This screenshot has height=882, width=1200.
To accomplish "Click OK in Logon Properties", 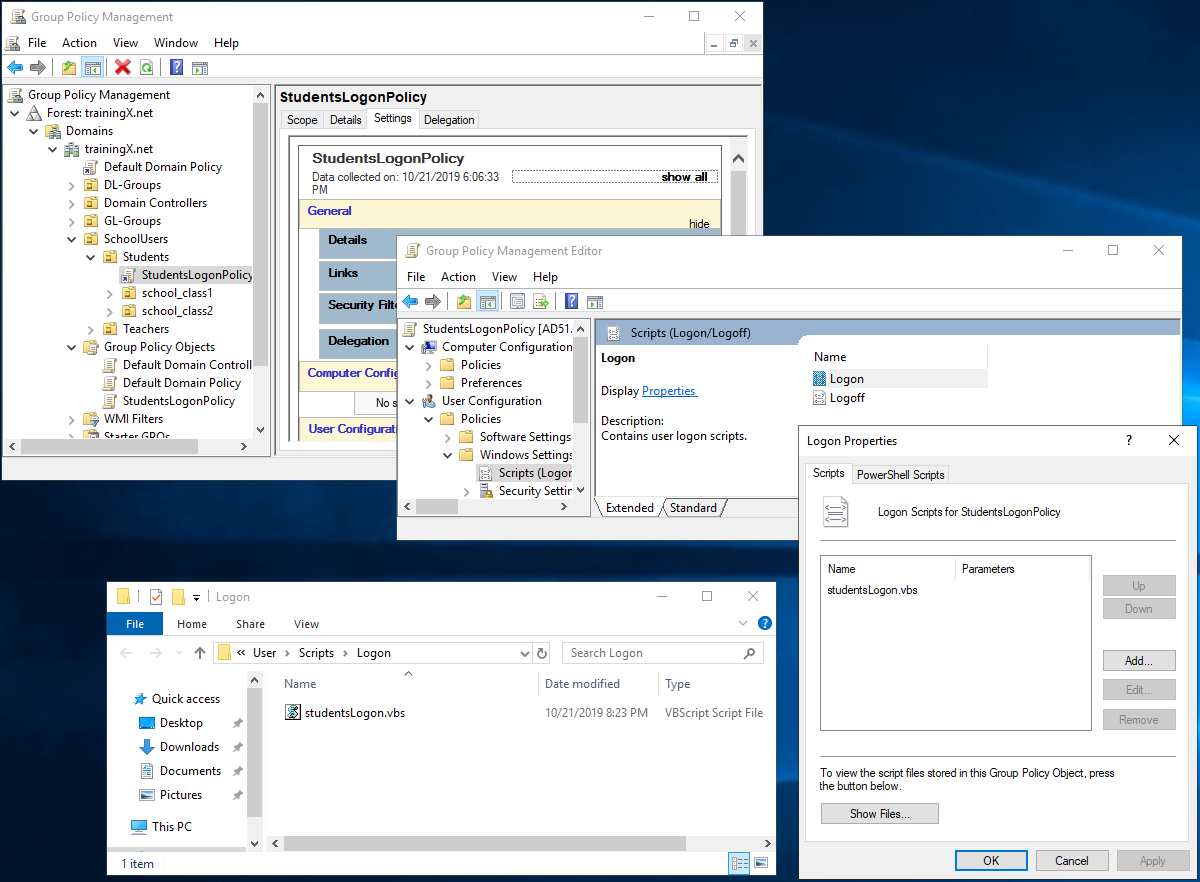I will pyautogui.click(x=991, y=861).
